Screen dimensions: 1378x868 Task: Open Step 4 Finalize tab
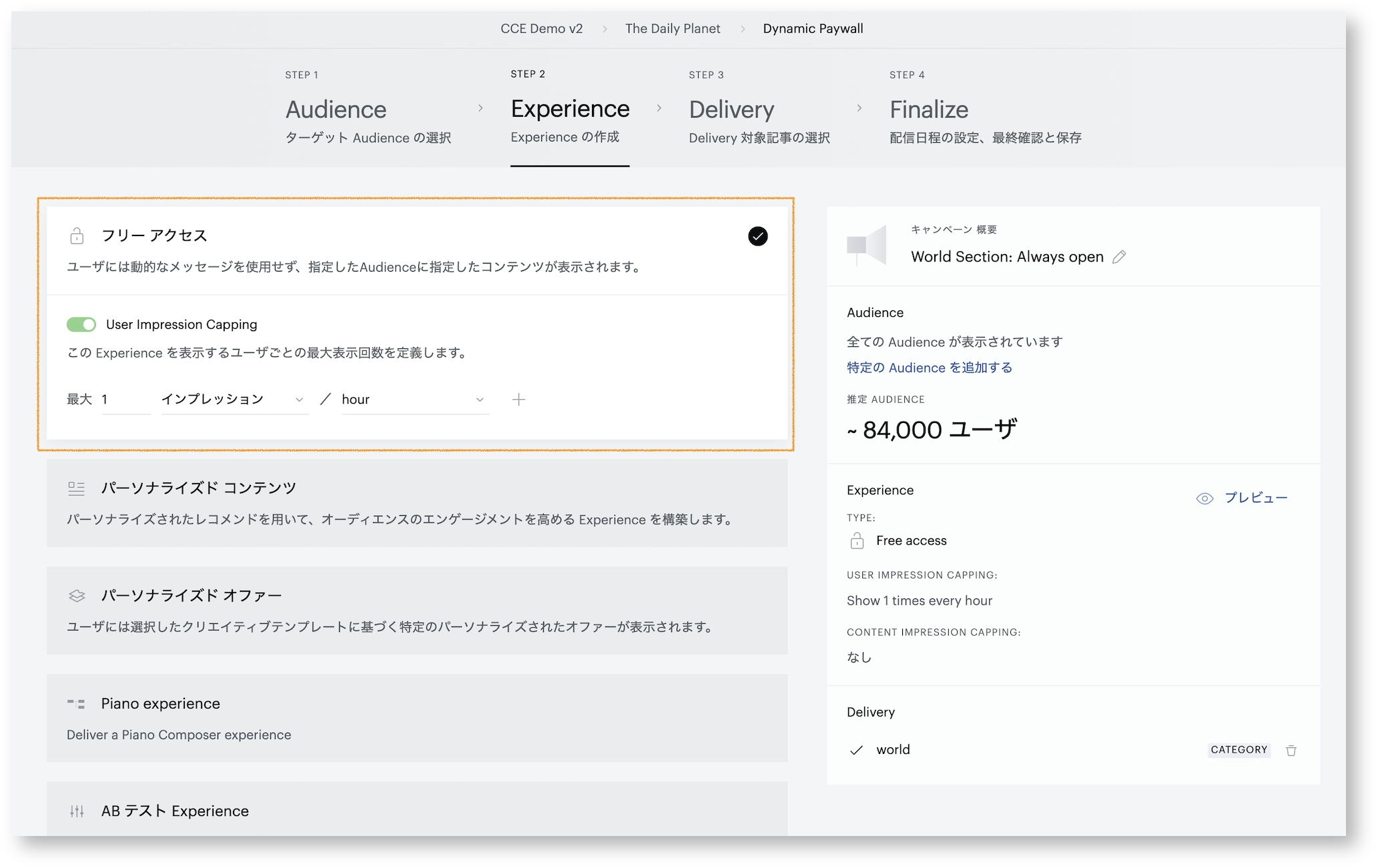(985, 109)
